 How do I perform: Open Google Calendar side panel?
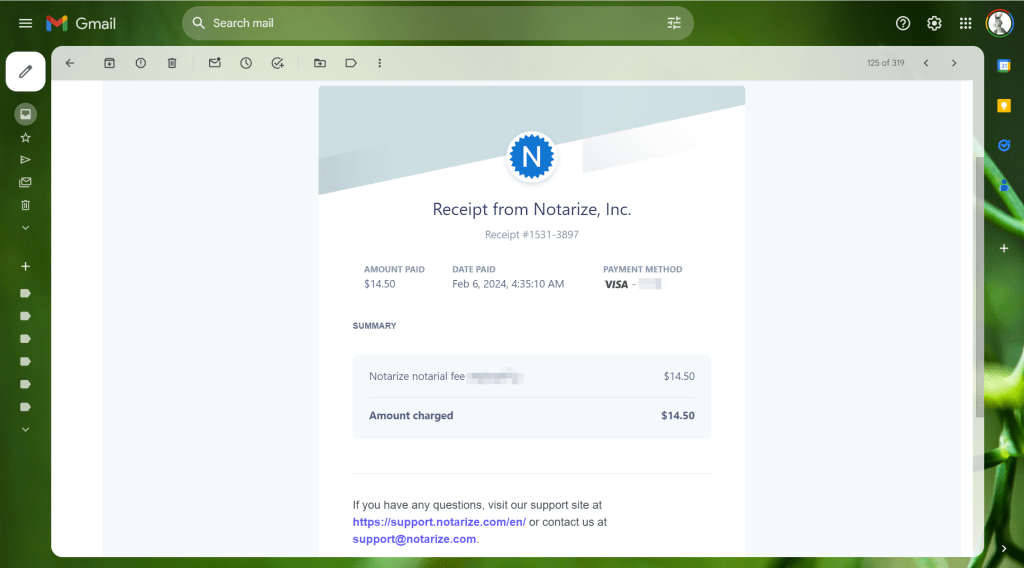click(1004, 66)
